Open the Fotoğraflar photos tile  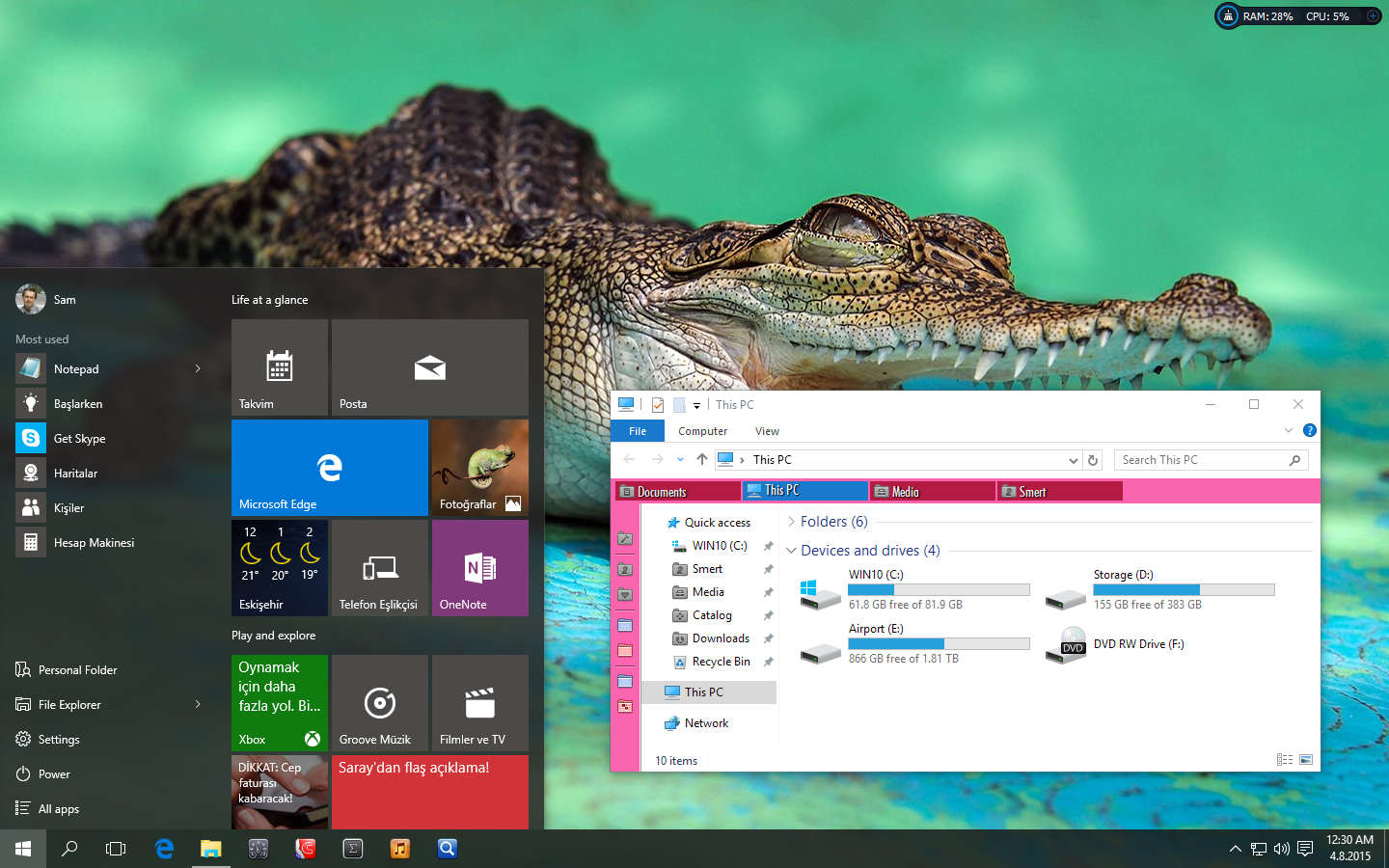(480, 468)
